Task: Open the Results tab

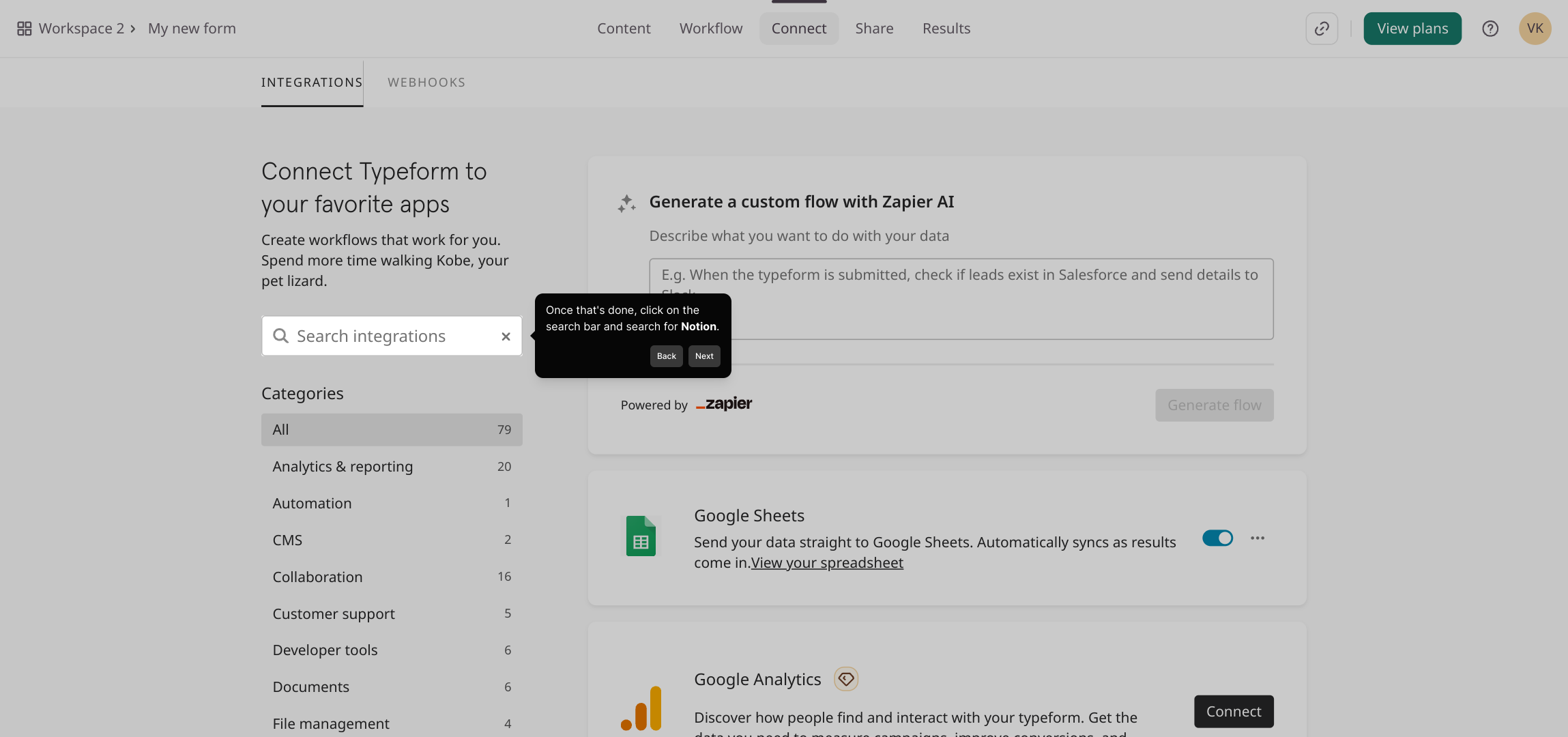Action: point(946,29)
